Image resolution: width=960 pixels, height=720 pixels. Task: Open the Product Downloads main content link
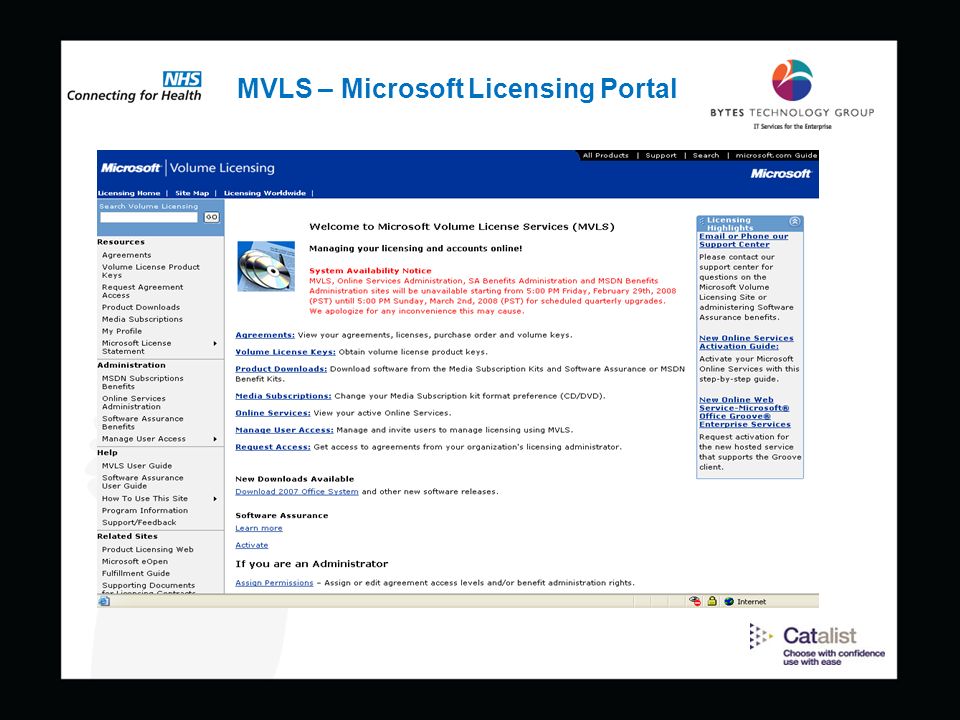pos(281,369)
